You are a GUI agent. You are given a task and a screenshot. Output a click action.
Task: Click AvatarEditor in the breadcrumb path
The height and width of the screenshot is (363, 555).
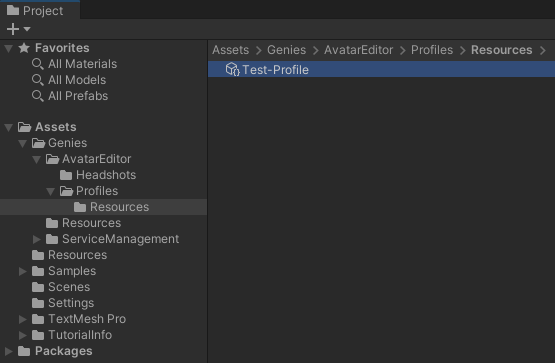358,50
